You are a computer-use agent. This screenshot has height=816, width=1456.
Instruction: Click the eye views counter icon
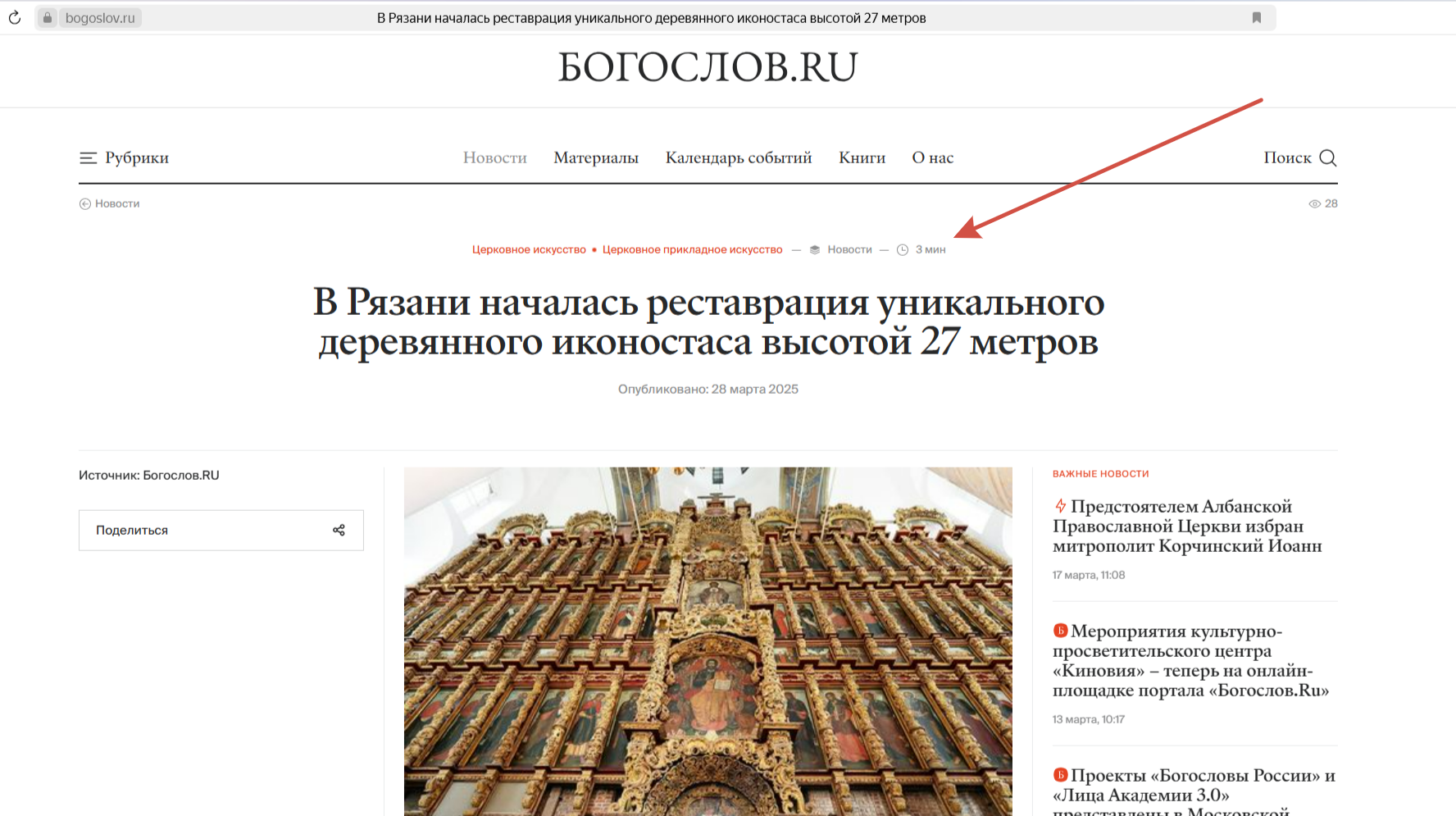pyautogui.click(x=1314, y=203)
